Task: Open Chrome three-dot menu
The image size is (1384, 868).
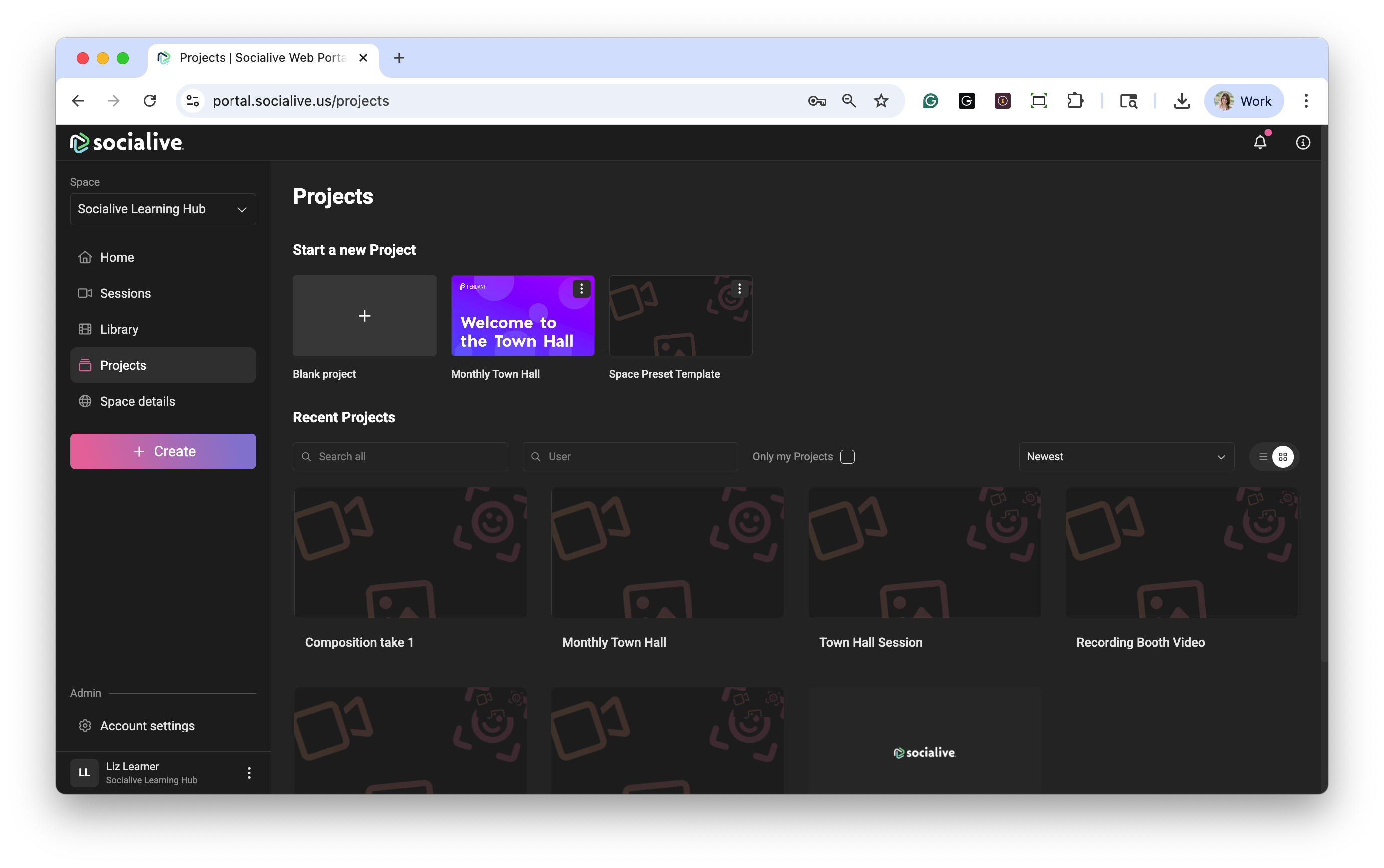Action: tap(1305, 101)
